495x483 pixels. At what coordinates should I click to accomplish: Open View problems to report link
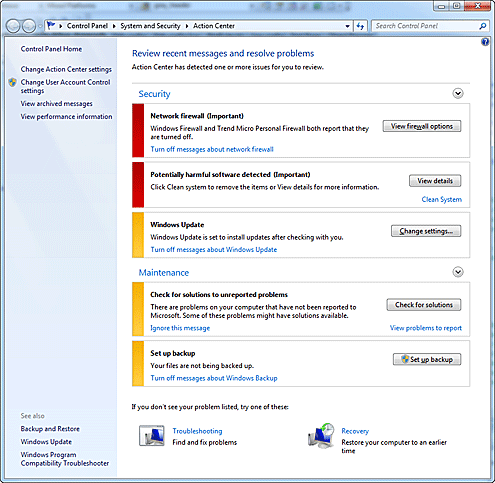tap(426, 328)
